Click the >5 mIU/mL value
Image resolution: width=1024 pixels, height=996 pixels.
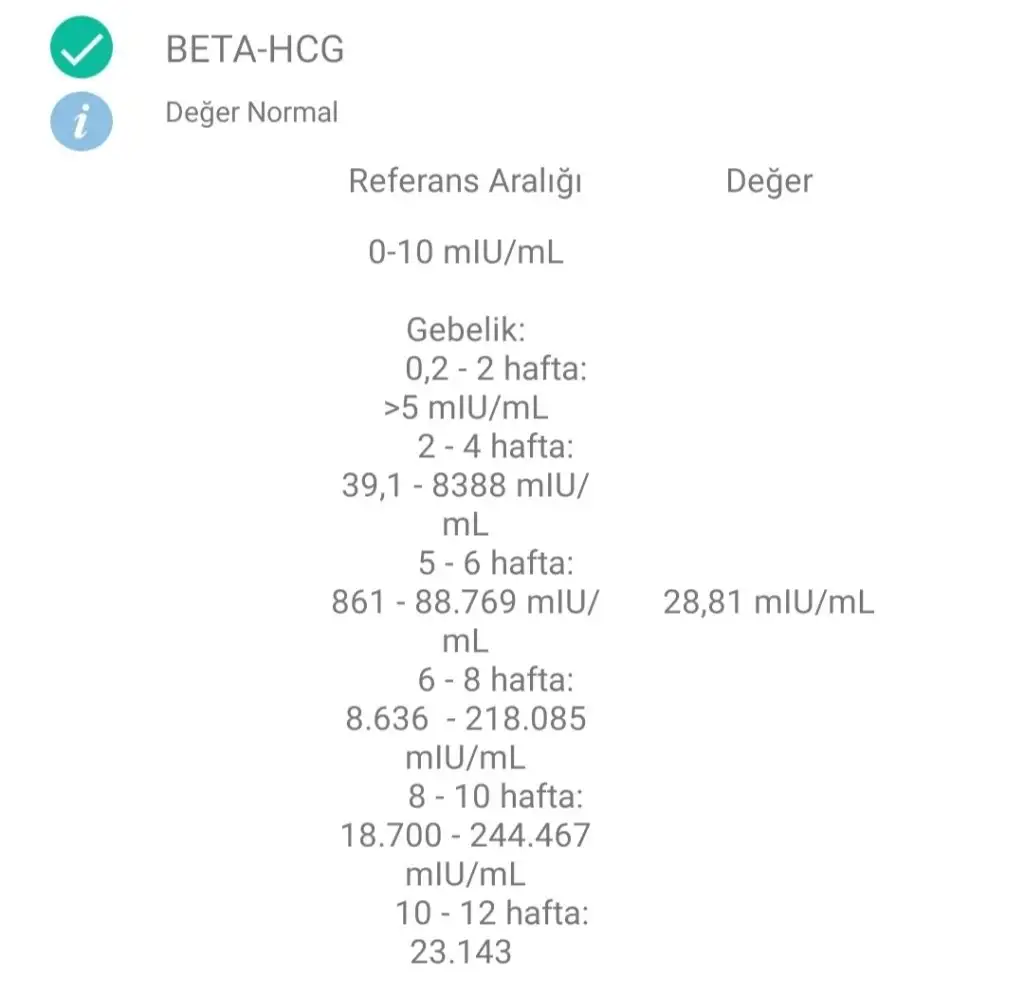(x=466, y=408)
